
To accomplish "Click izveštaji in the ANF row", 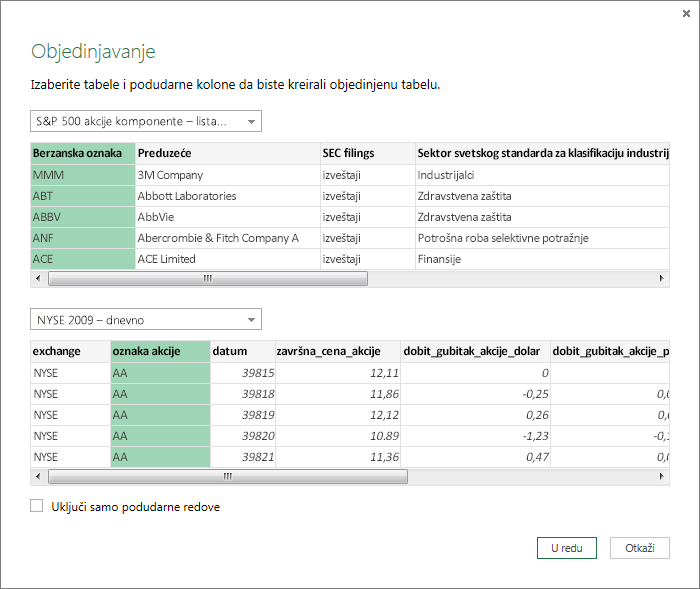I will tap(368, 238).
